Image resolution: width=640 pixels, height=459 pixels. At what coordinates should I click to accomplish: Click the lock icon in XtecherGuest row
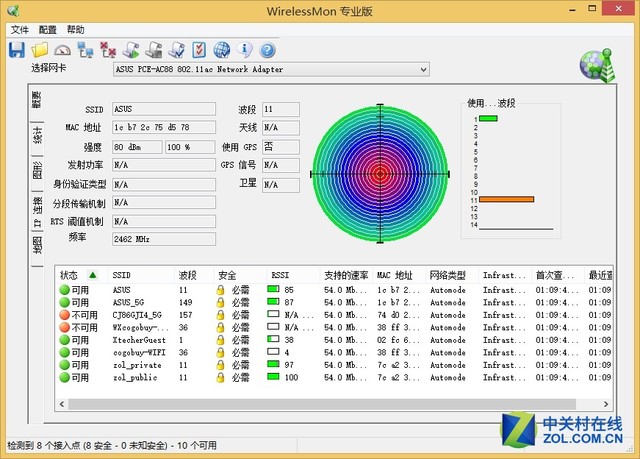point(220,340)
